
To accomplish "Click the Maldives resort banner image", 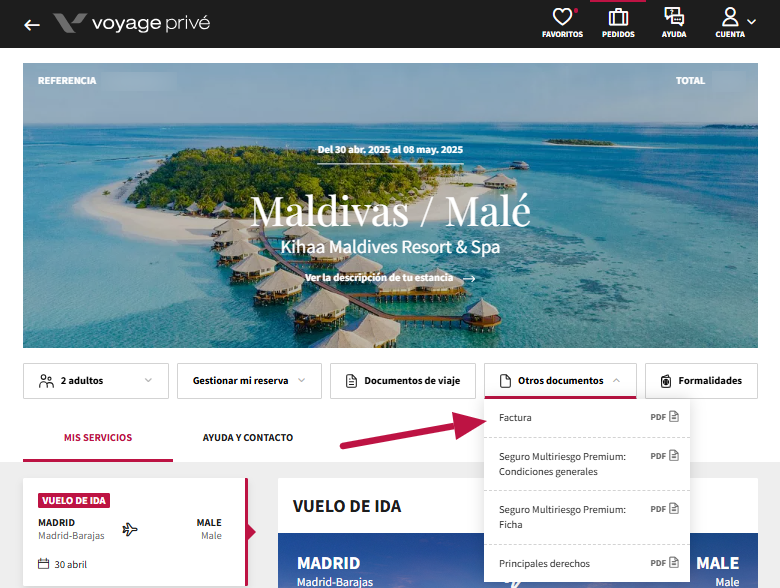I will pyautogui.click(x=390, y=205).
